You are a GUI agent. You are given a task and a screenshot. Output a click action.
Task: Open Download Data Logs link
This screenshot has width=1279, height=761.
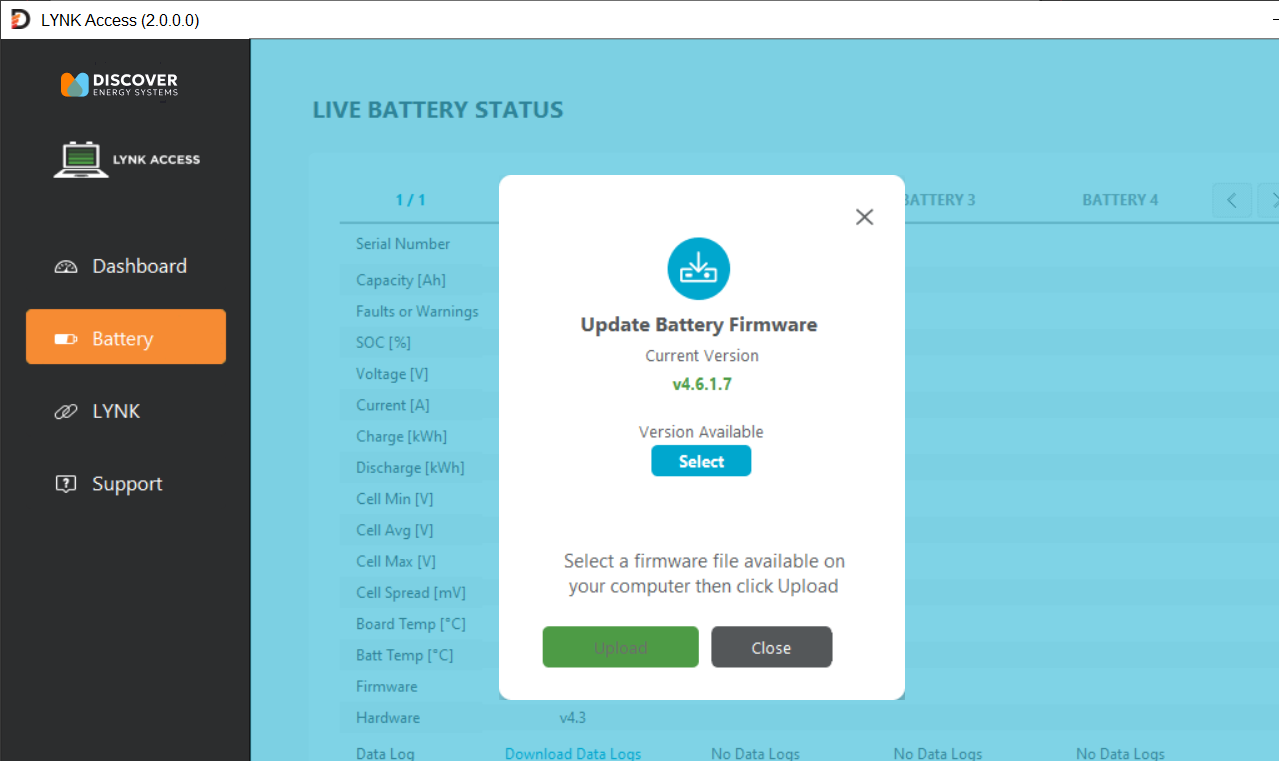click(572, 753)
